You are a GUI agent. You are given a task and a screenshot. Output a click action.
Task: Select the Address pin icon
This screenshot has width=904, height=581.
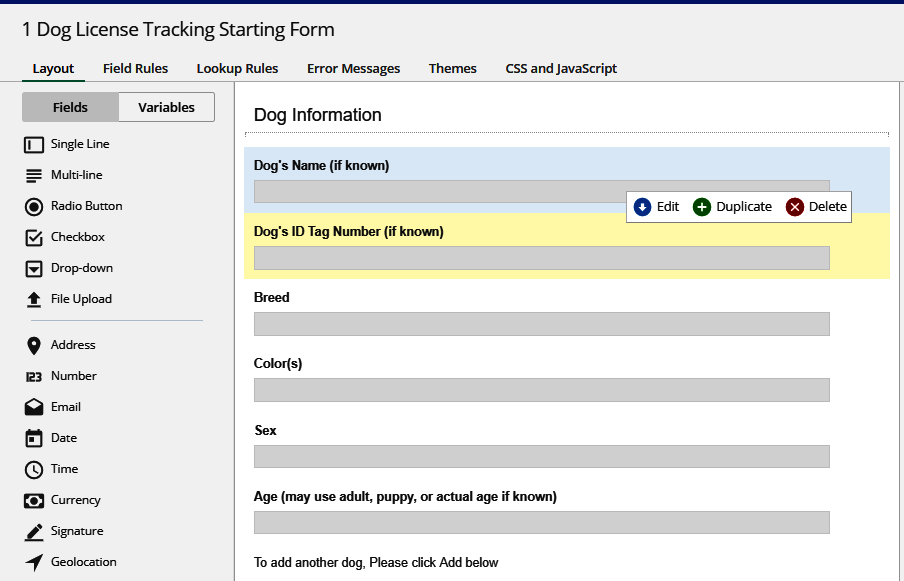tap(34, 346)
